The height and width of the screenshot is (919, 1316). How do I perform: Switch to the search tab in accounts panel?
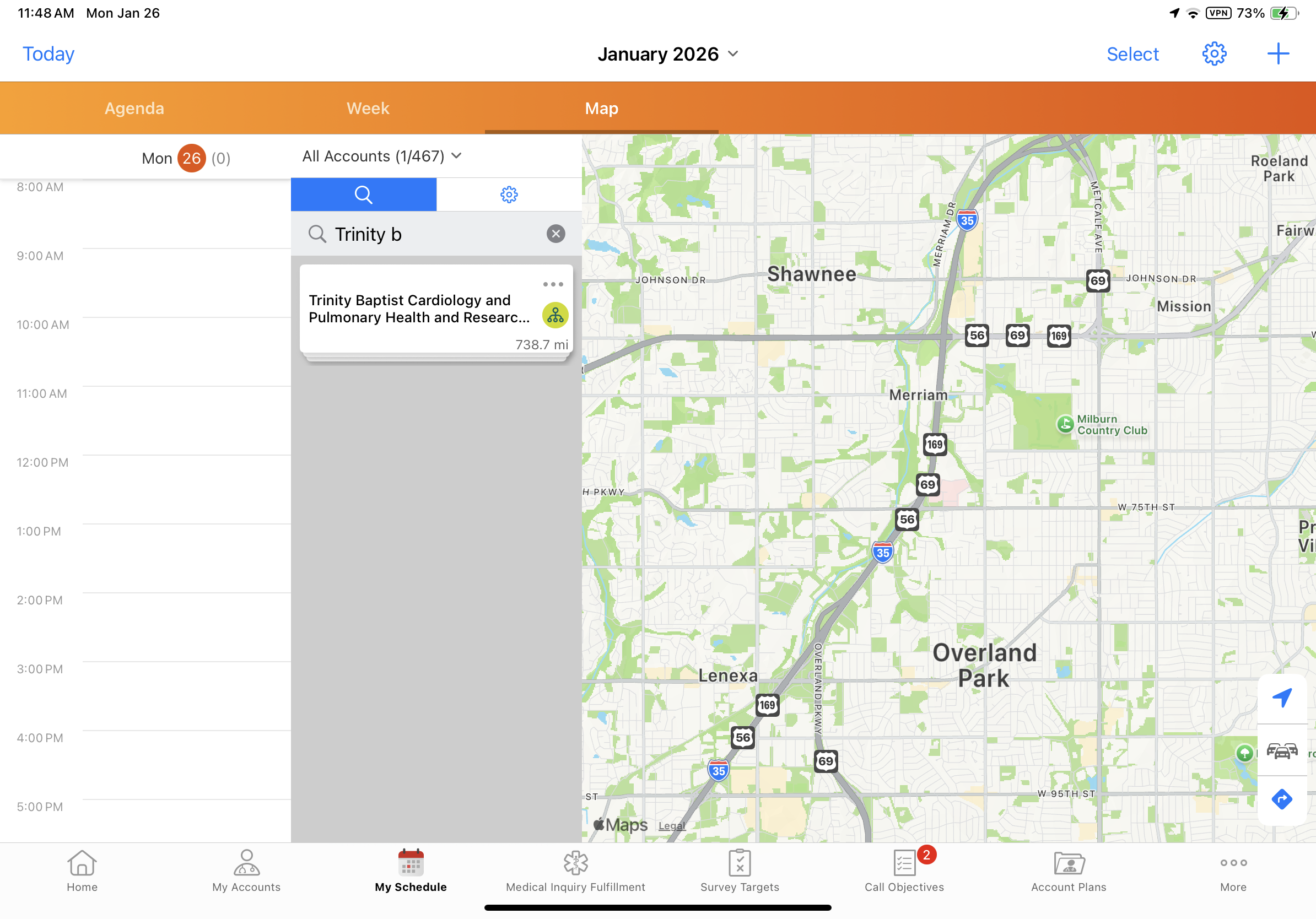click(363, 195)
